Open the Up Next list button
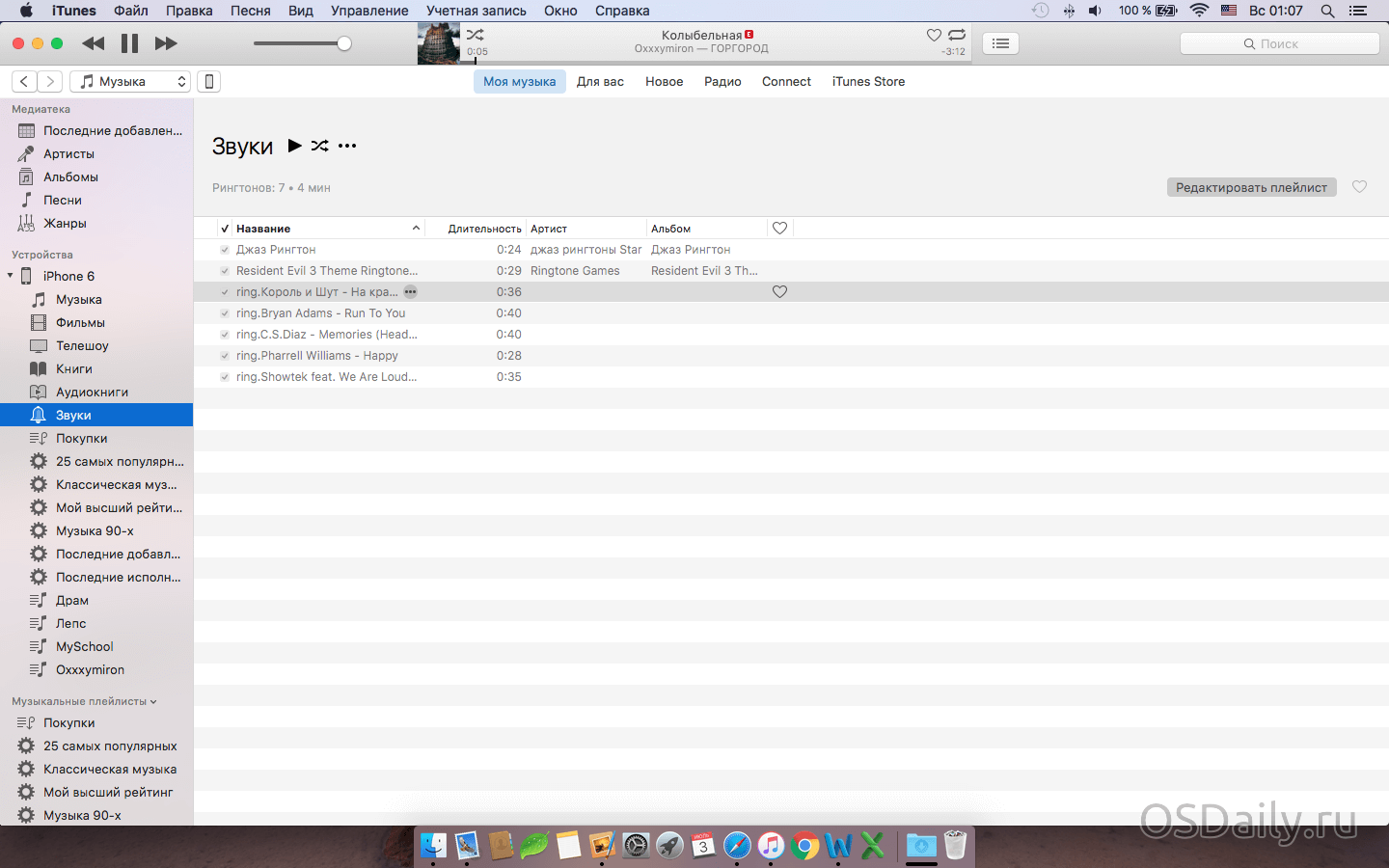 [x=1000, y=43]
